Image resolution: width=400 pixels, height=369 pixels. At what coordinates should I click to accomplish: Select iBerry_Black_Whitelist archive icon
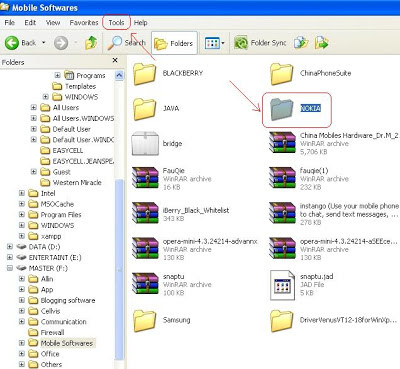click(x=145, y=213)
